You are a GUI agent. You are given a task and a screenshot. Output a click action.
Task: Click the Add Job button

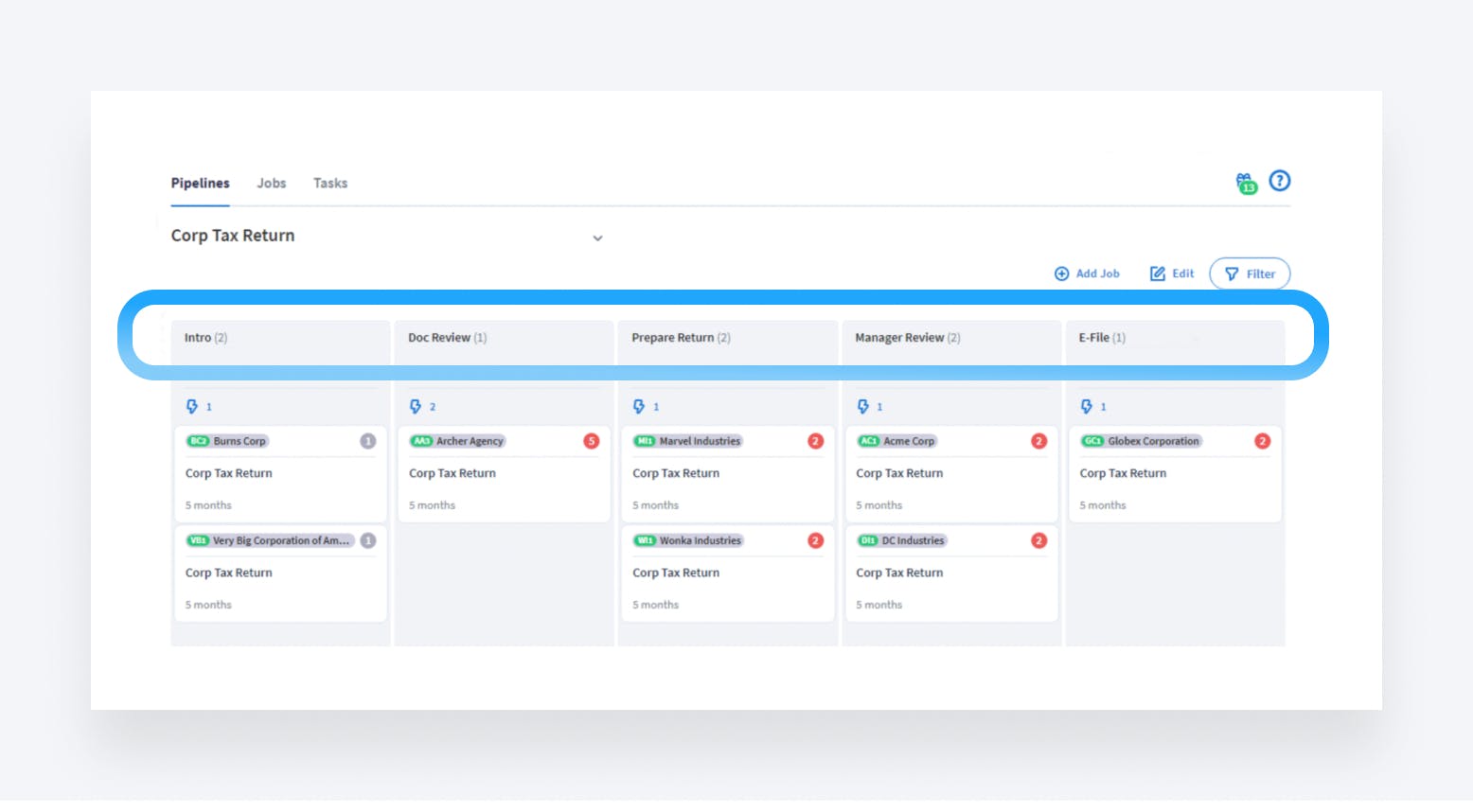pos(1087,274)
